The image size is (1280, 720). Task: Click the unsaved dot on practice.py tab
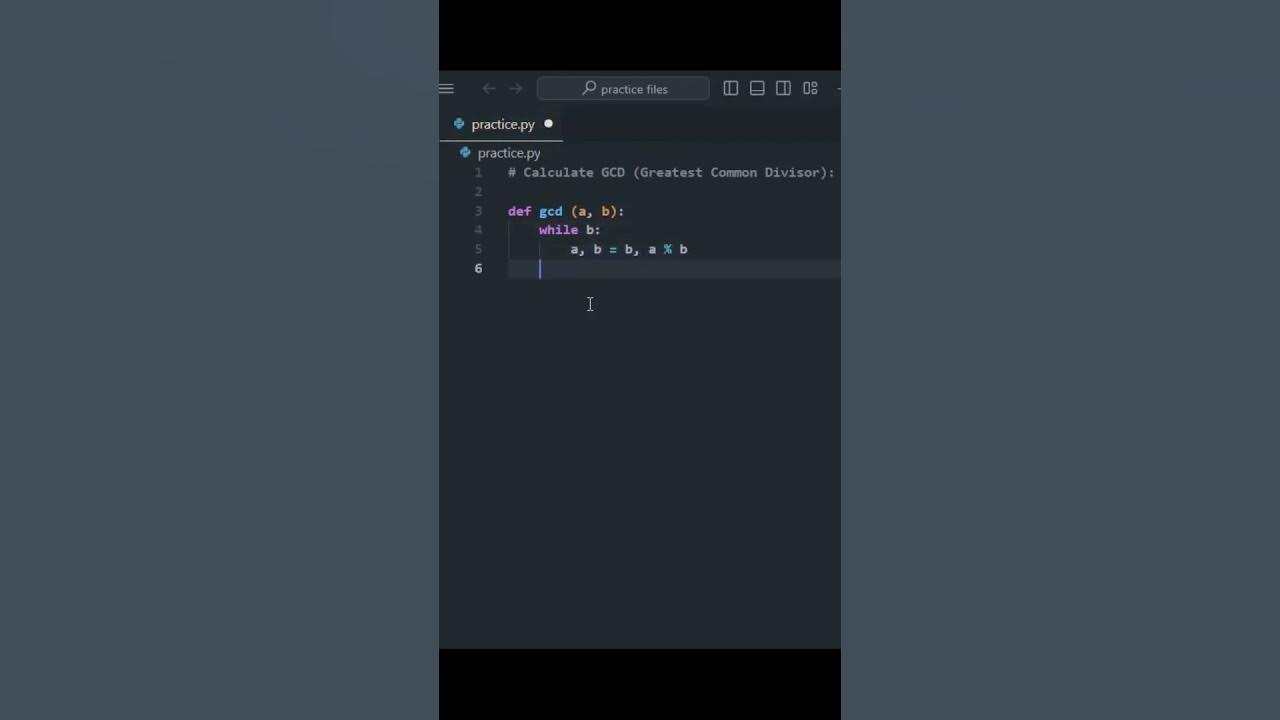click(548, 124)
